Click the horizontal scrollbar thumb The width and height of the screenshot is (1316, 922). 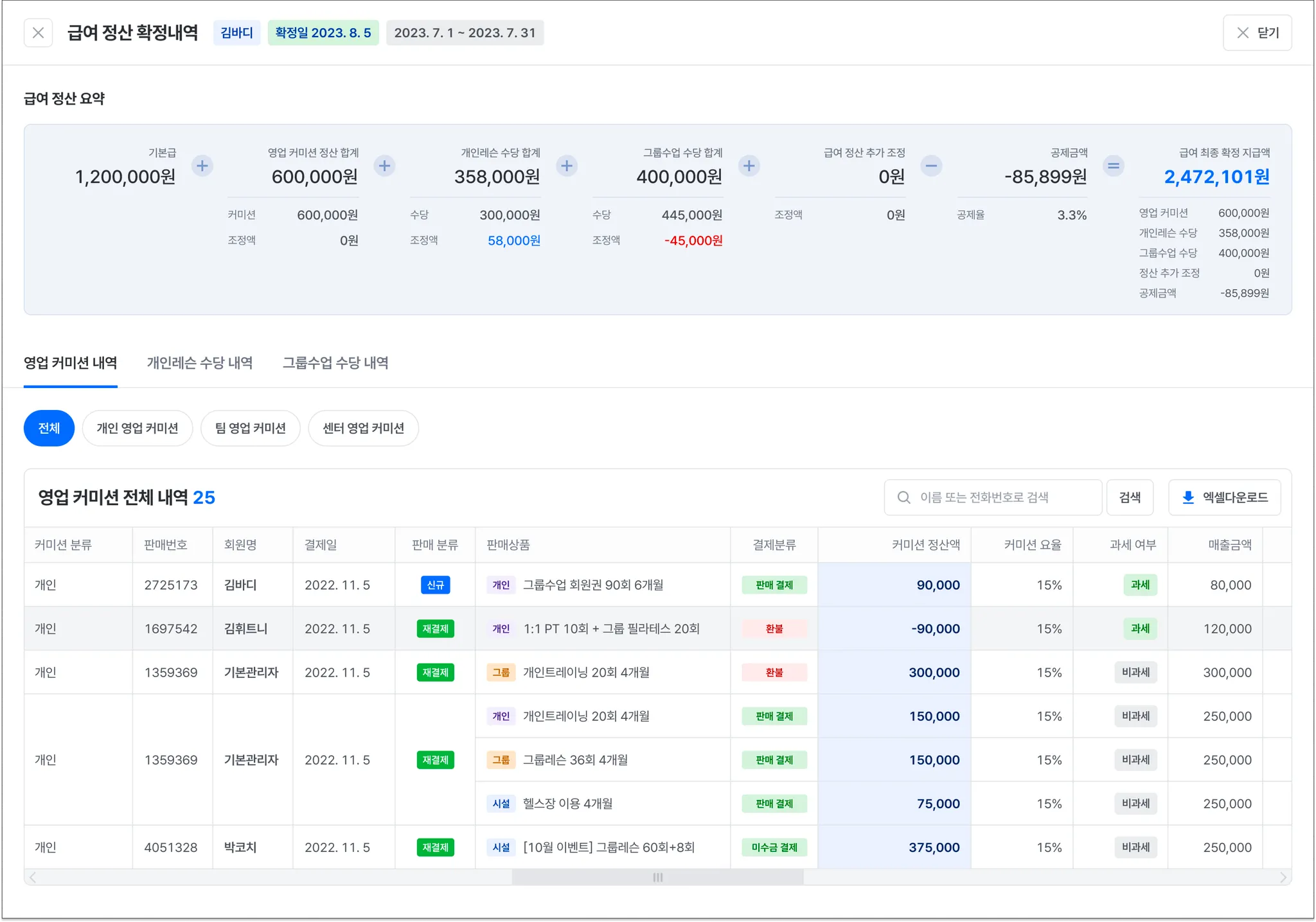tap(657, 877)
